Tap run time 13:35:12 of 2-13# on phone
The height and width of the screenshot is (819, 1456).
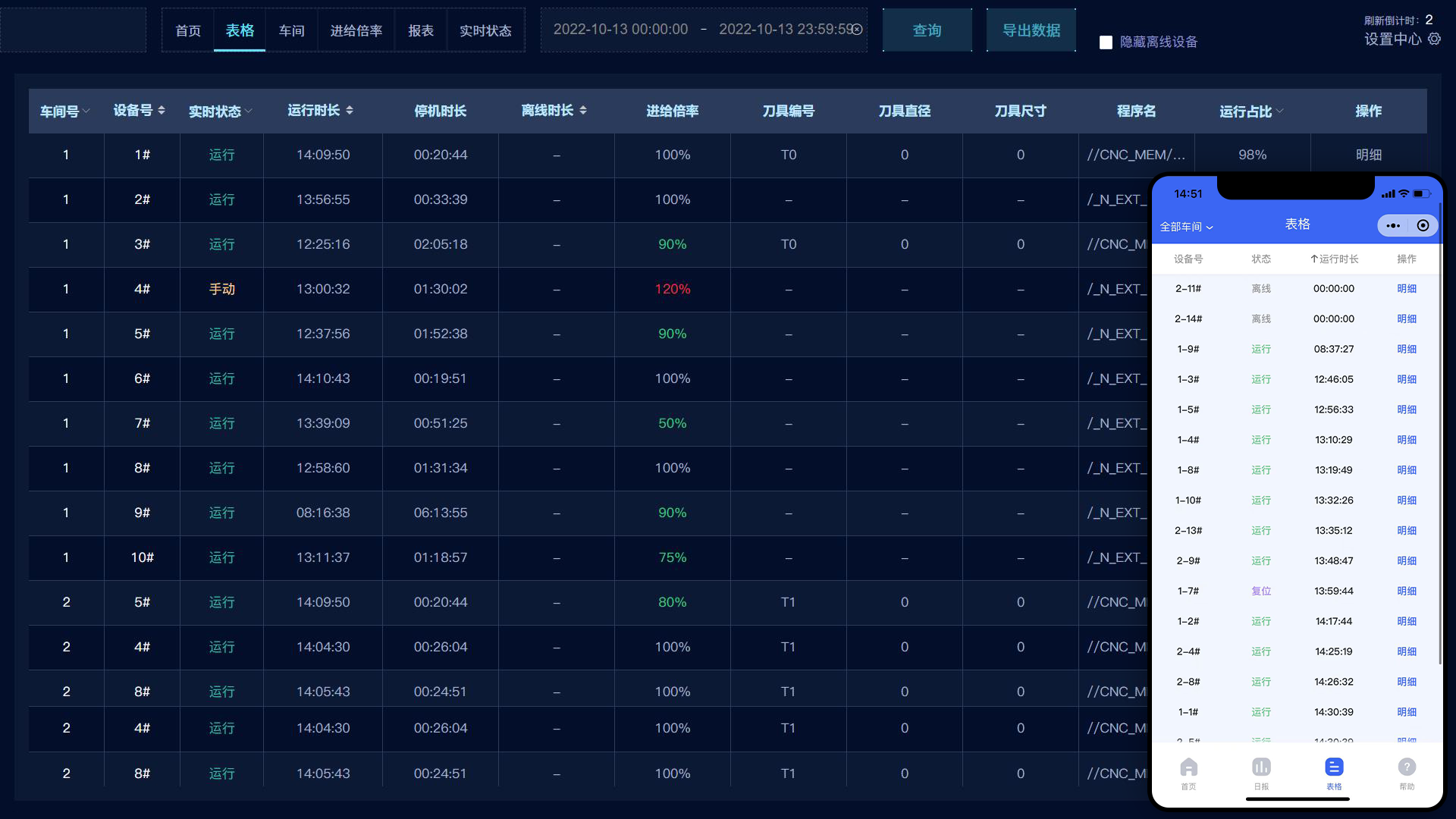point(1334,531)
